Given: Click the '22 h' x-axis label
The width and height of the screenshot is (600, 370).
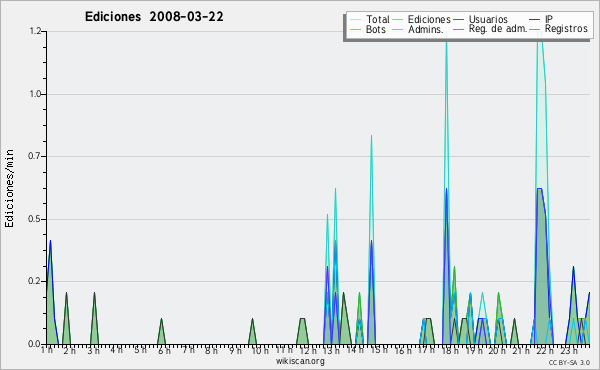Looking at the screenshot, I should [x=545, y=350].
